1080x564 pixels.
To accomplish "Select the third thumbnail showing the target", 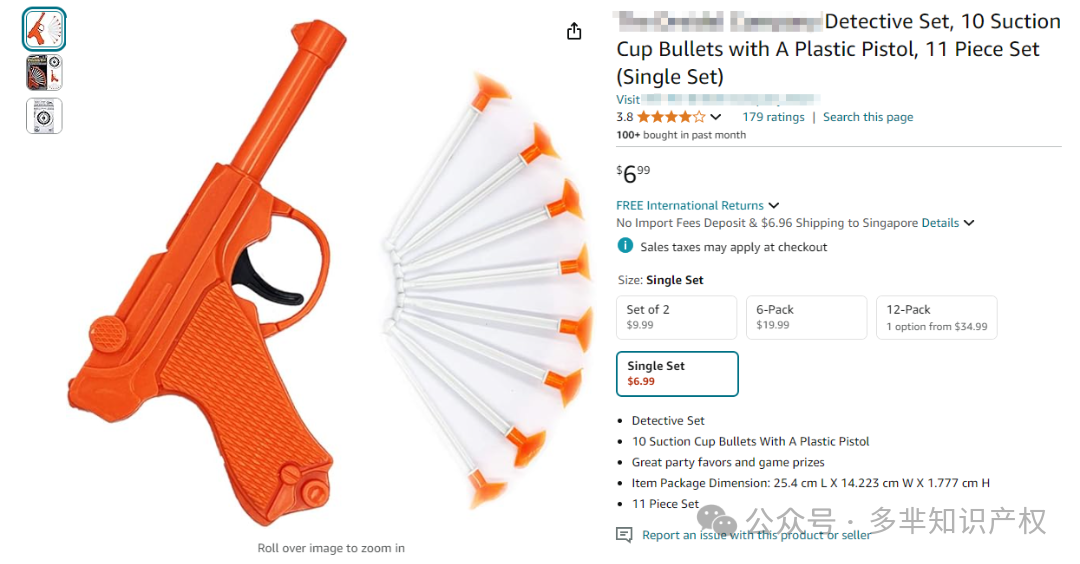I will pos(44,116).
